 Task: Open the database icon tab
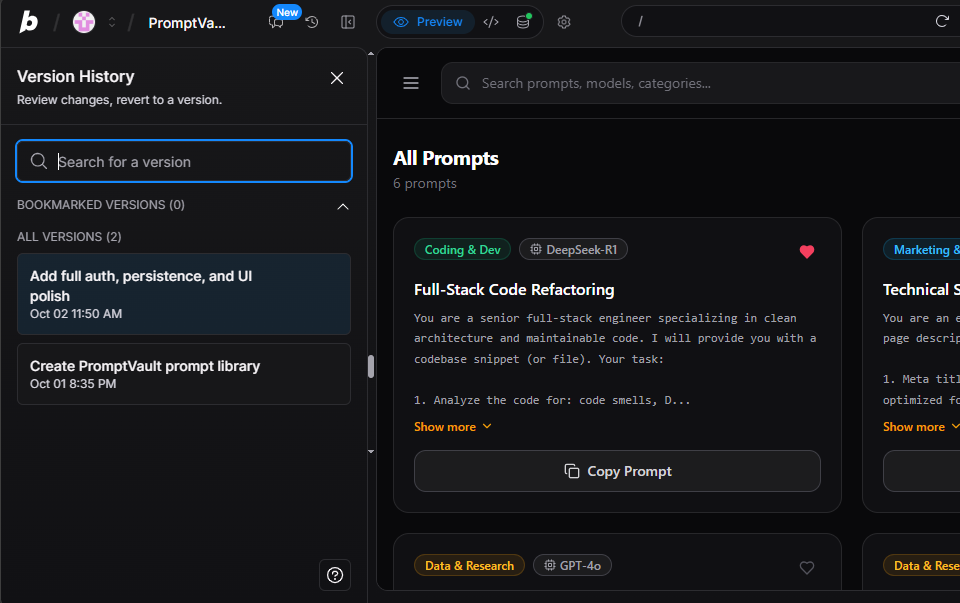523,22
